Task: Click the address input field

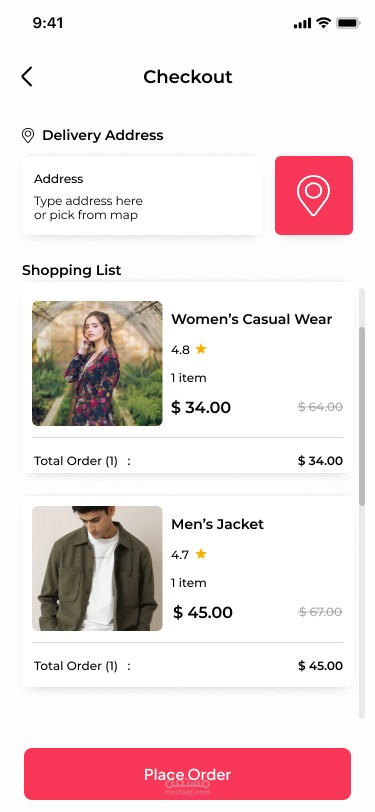Action: (142, 196)
